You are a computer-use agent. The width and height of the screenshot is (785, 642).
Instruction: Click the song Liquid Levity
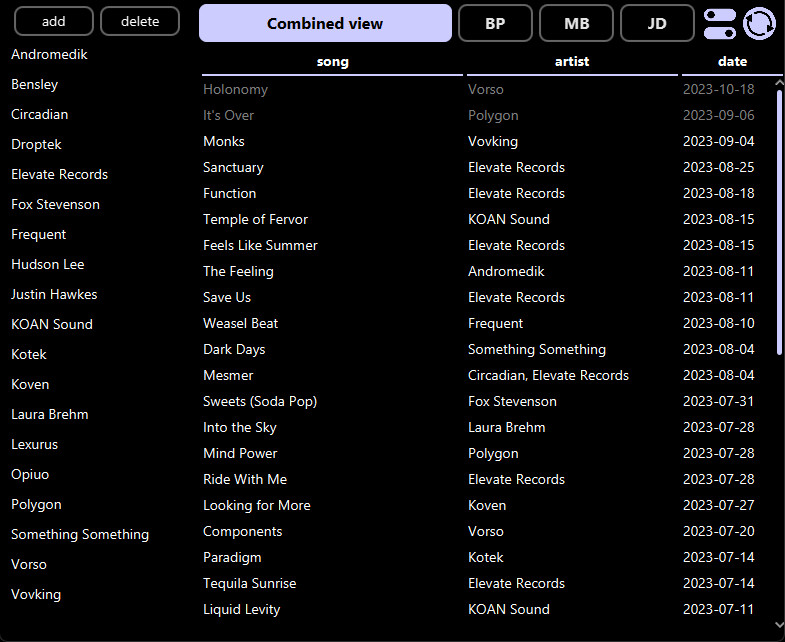pos(241,610)
